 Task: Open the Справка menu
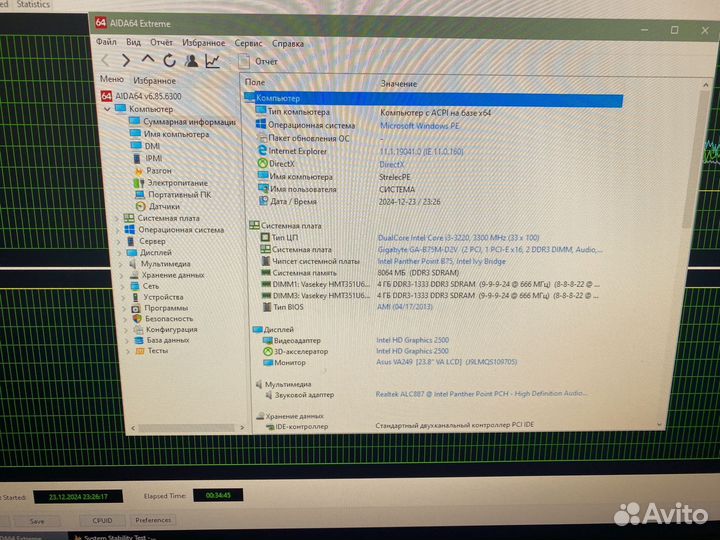click(x=287, y=44)
